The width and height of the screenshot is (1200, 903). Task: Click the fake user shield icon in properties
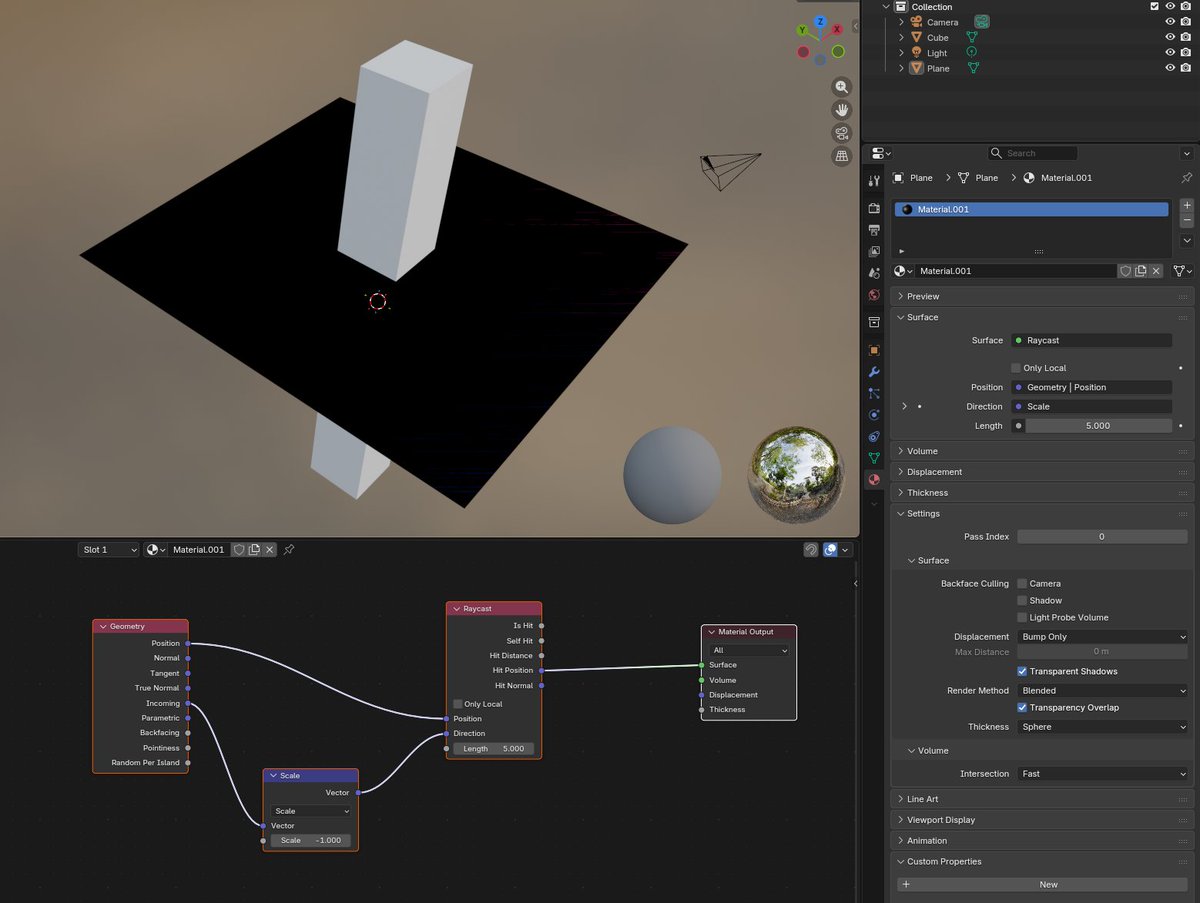coord(1125,271)
